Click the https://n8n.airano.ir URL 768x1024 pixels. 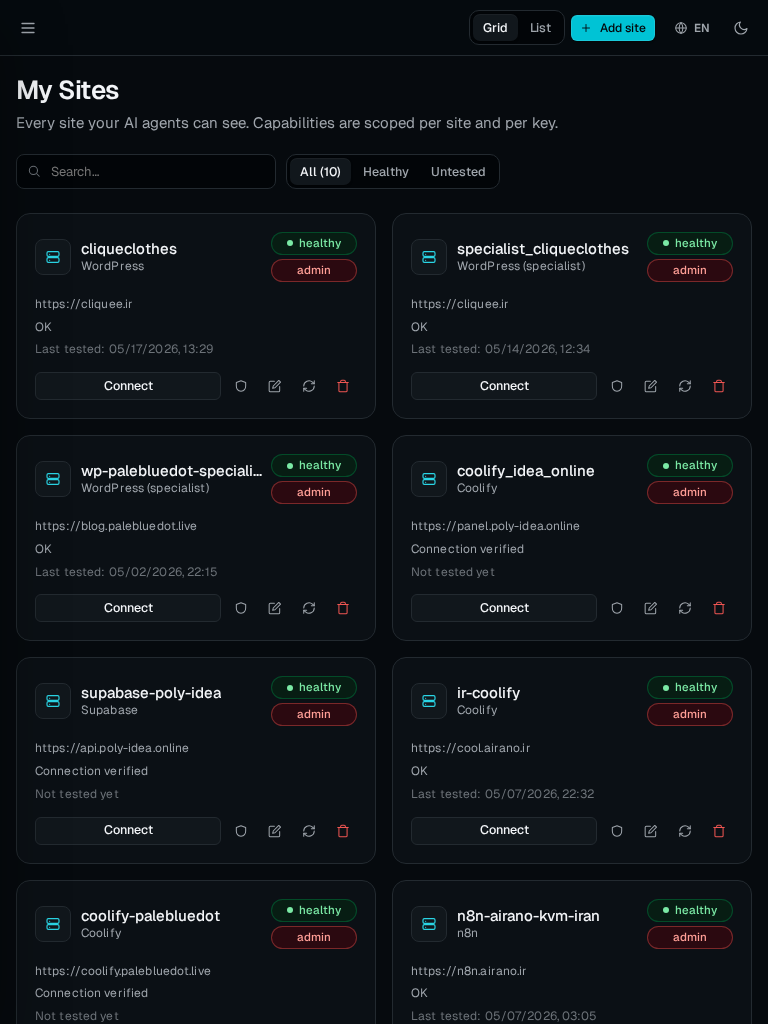[x=468, y=971]
